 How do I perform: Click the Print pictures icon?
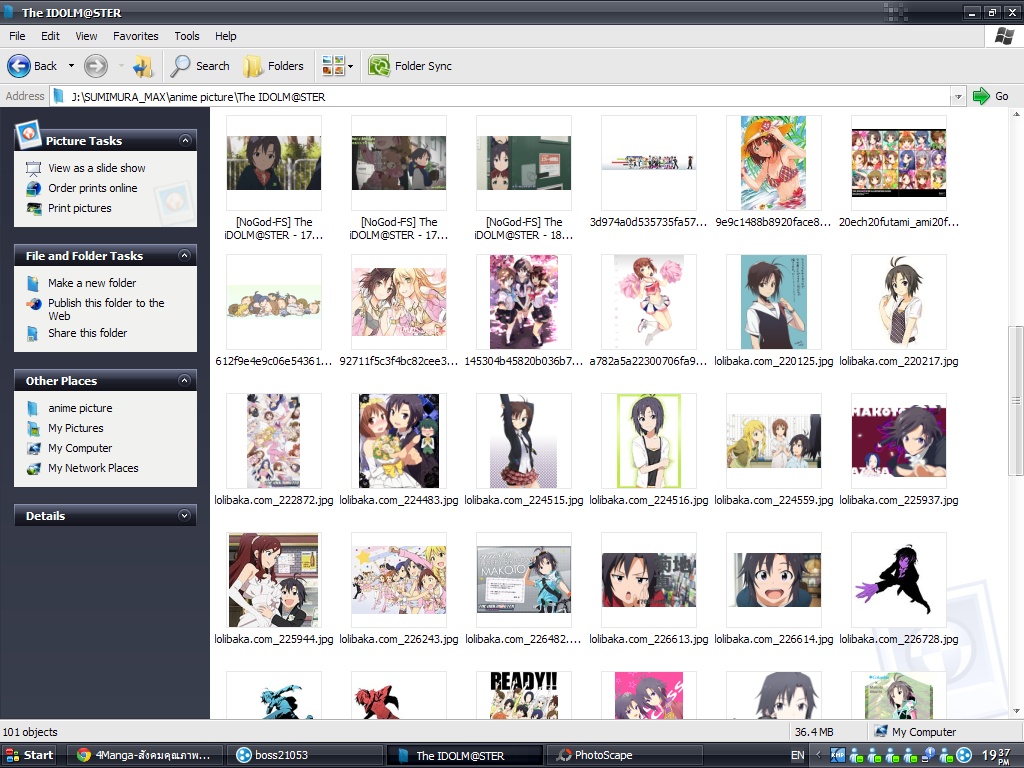pyautogui.click(x=33, y=209)
